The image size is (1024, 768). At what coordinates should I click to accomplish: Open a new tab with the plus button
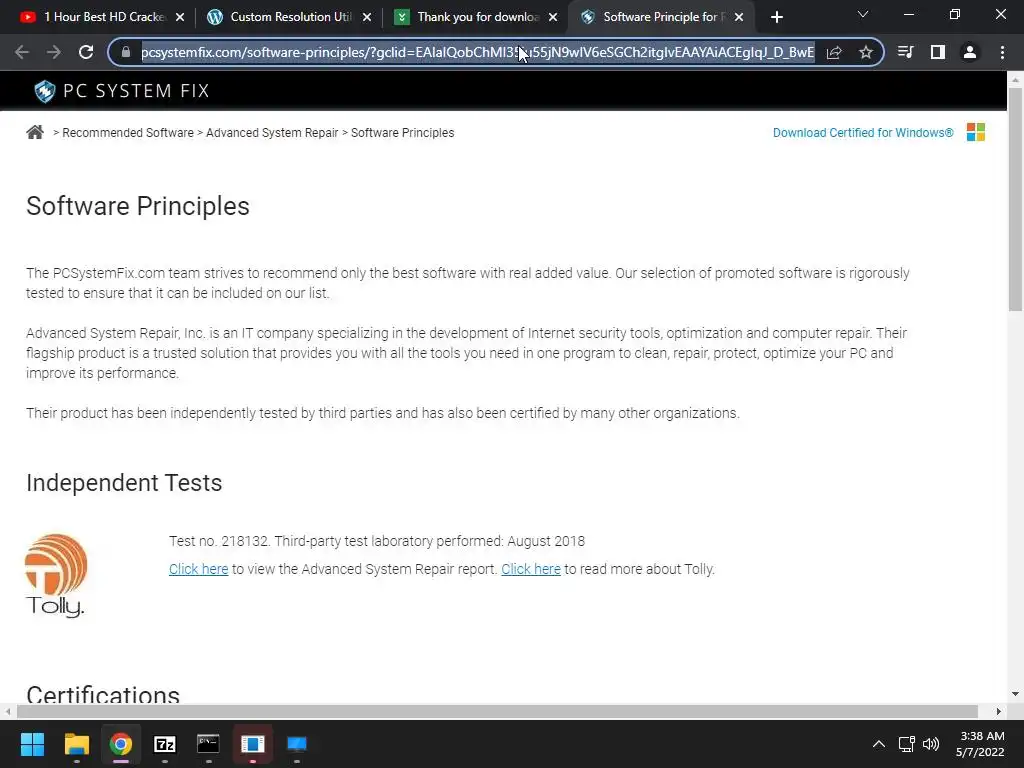click(x=776, y=17)
